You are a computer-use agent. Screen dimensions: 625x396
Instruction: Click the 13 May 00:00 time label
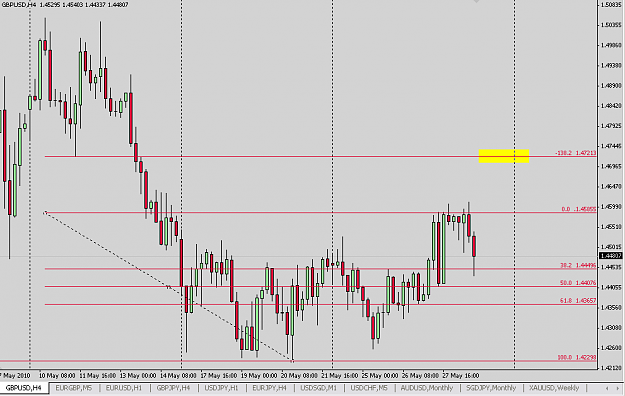pos(138,376)
